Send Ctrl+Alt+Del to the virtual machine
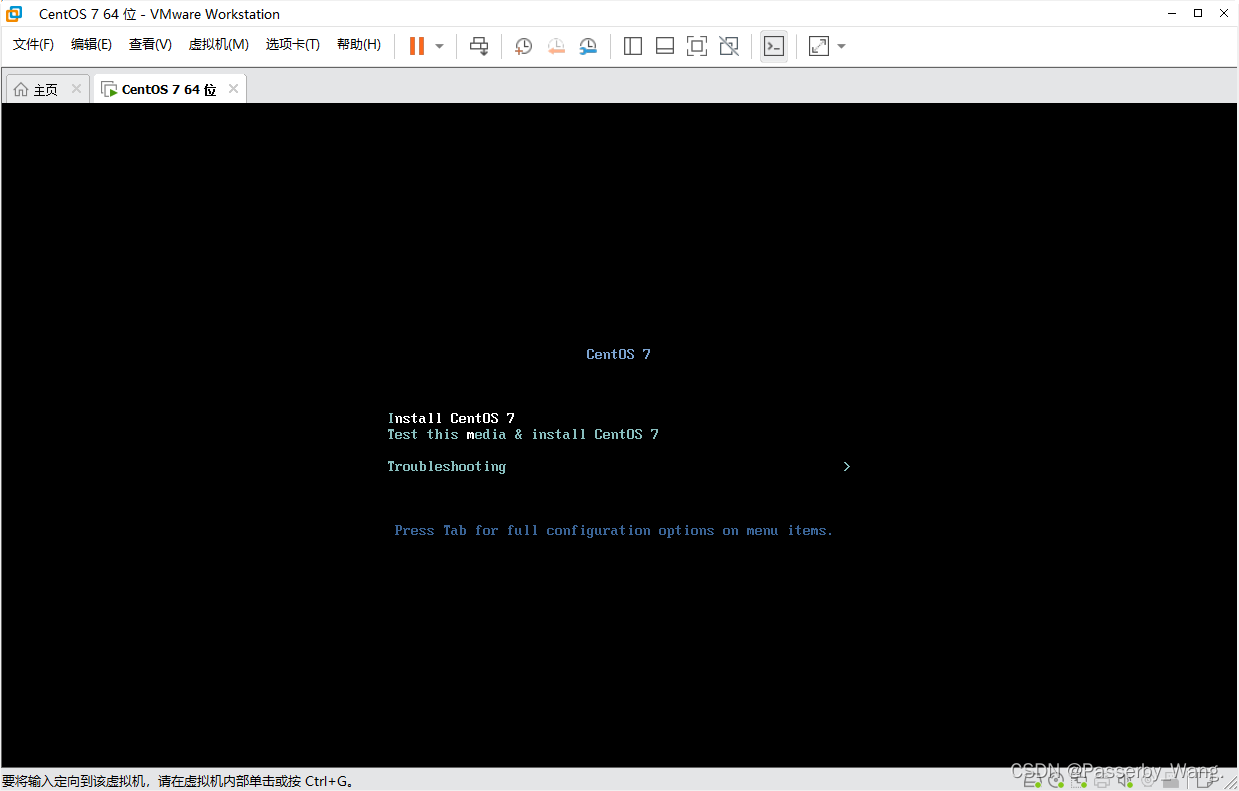The width and height of the screenshot is (1239, 791). 479,46
